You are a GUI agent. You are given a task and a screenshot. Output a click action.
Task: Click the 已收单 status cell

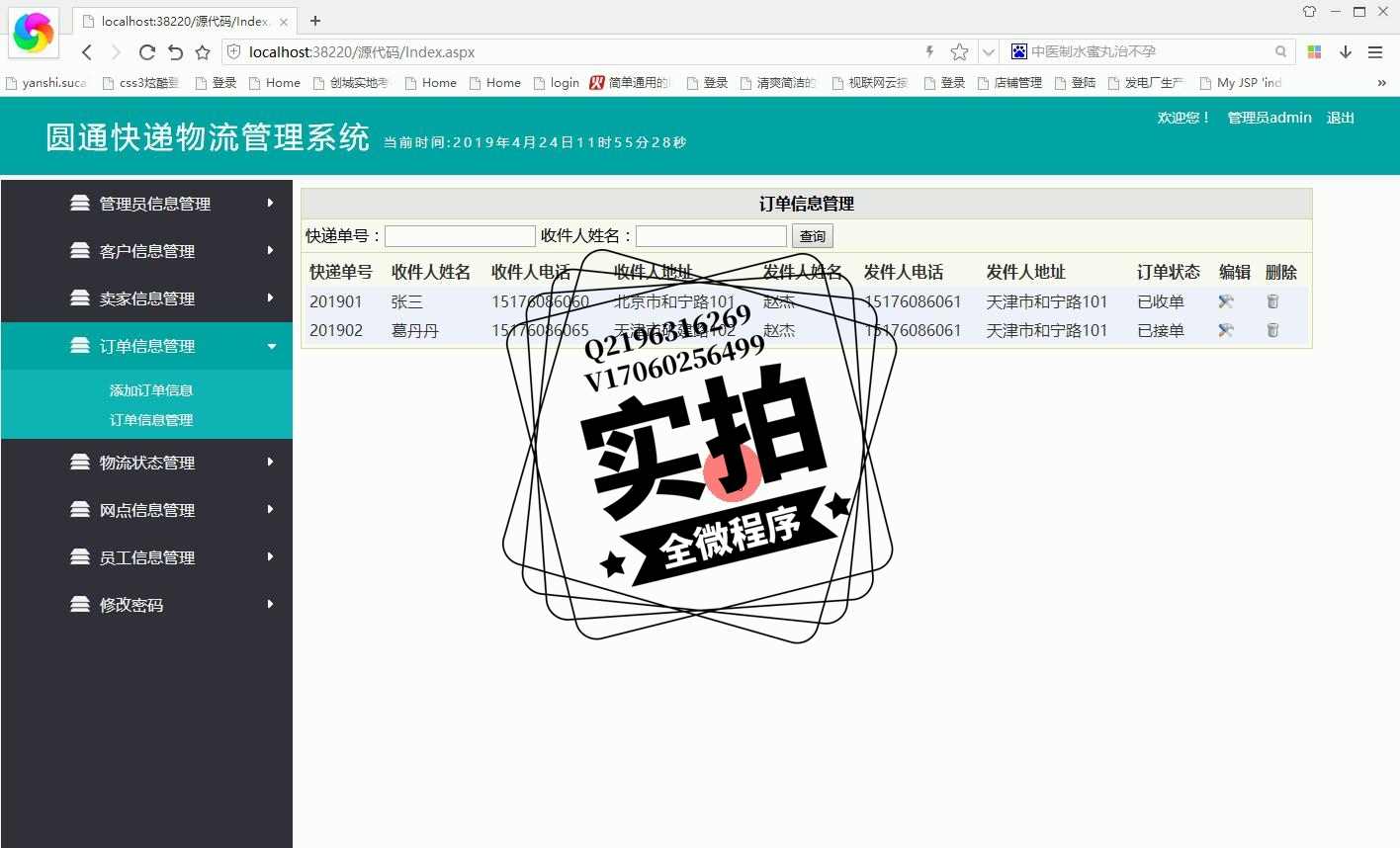point(1161,301)
